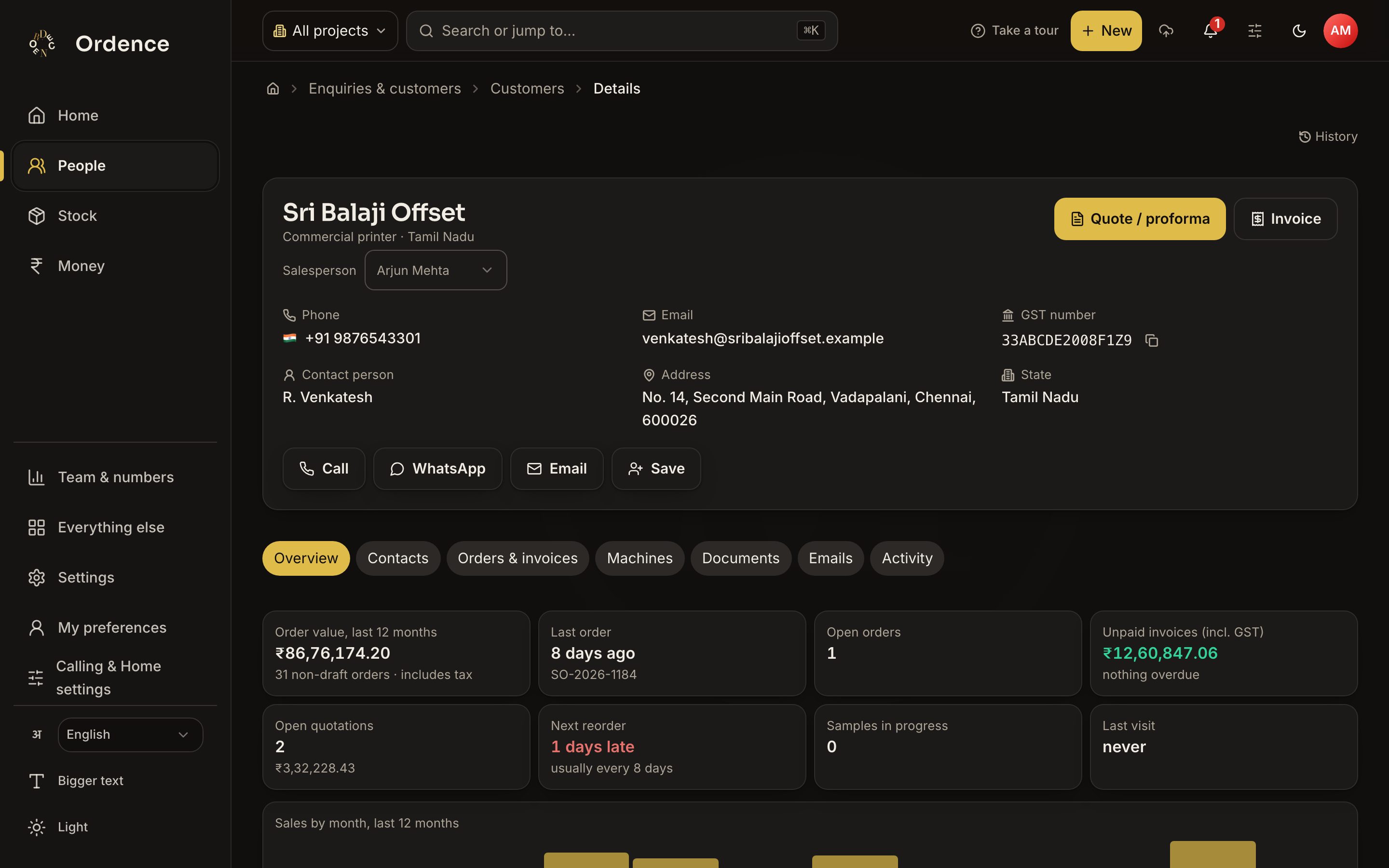Screen dimensions: 1389x868
Task: Click the India flag beside phone number
Action: point(290,338)
